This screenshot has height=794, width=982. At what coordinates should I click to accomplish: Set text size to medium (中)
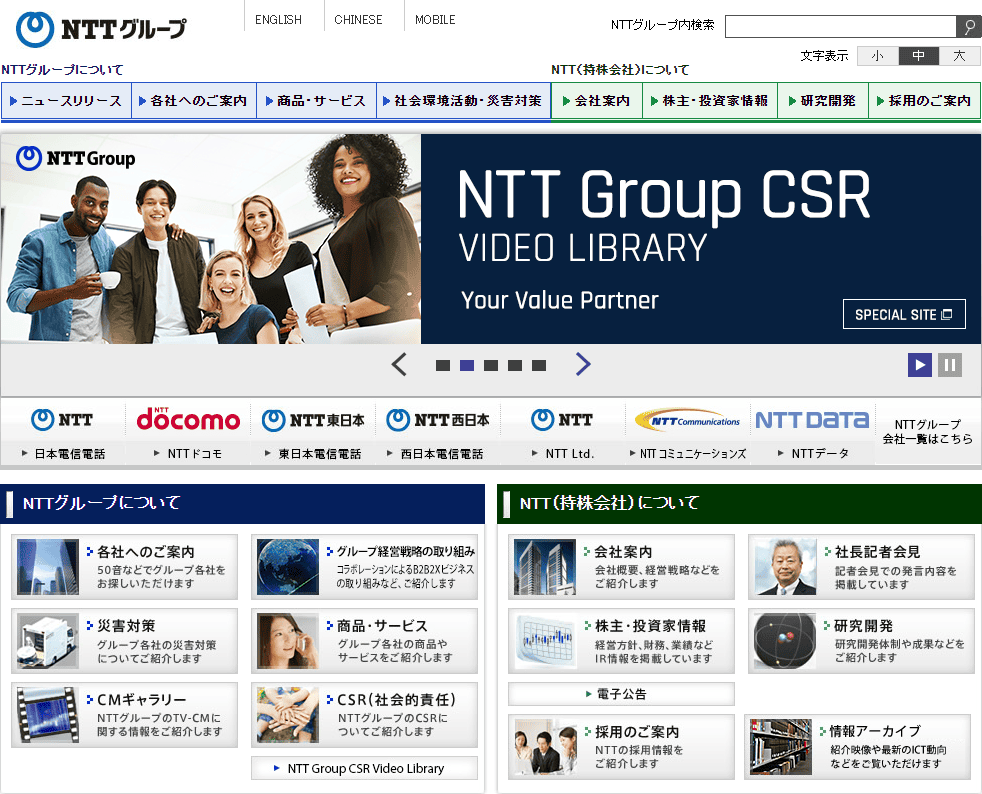(918, 56)
